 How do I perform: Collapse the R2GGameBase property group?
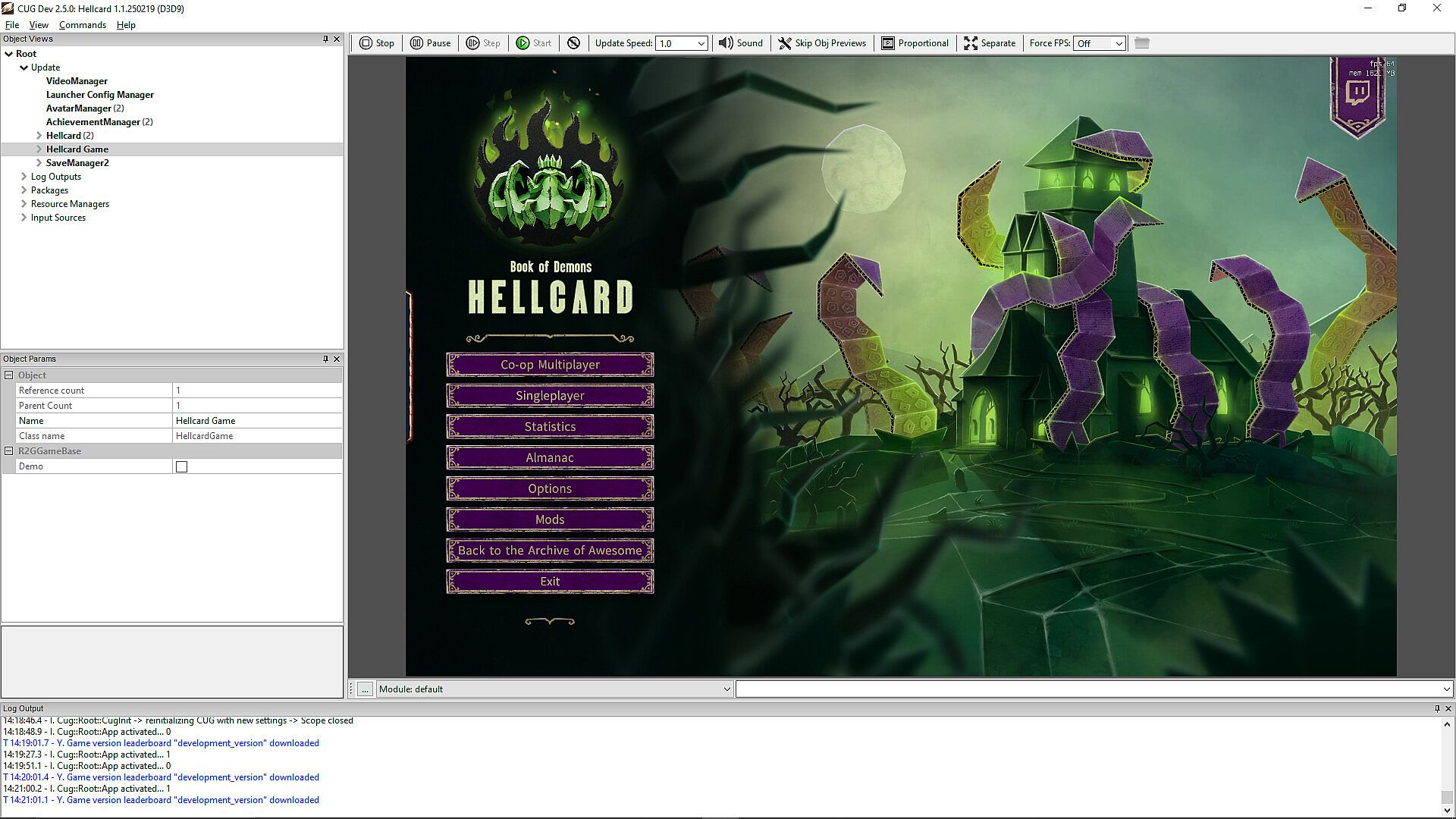[x=9, y=451]
